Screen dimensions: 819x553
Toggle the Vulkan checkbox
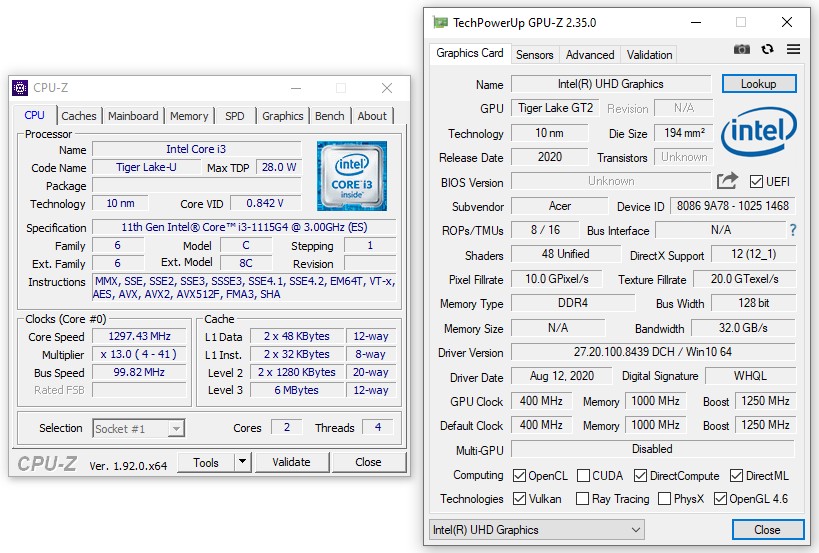point(520,498)
